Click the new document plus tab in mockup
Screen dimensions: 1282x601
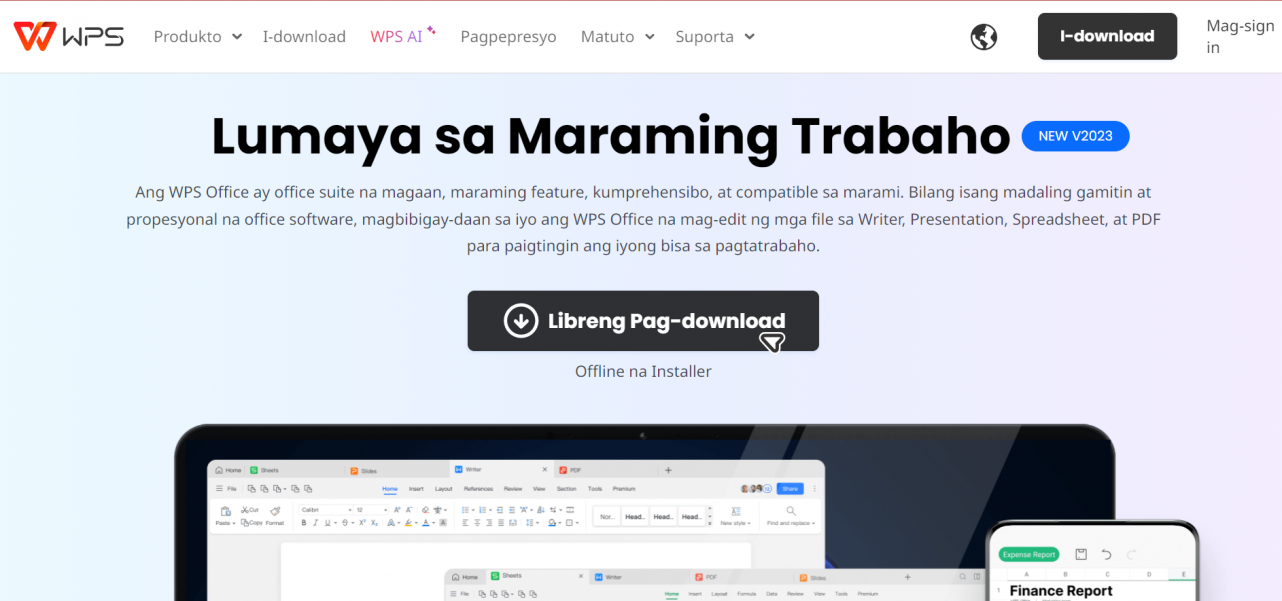667,469
